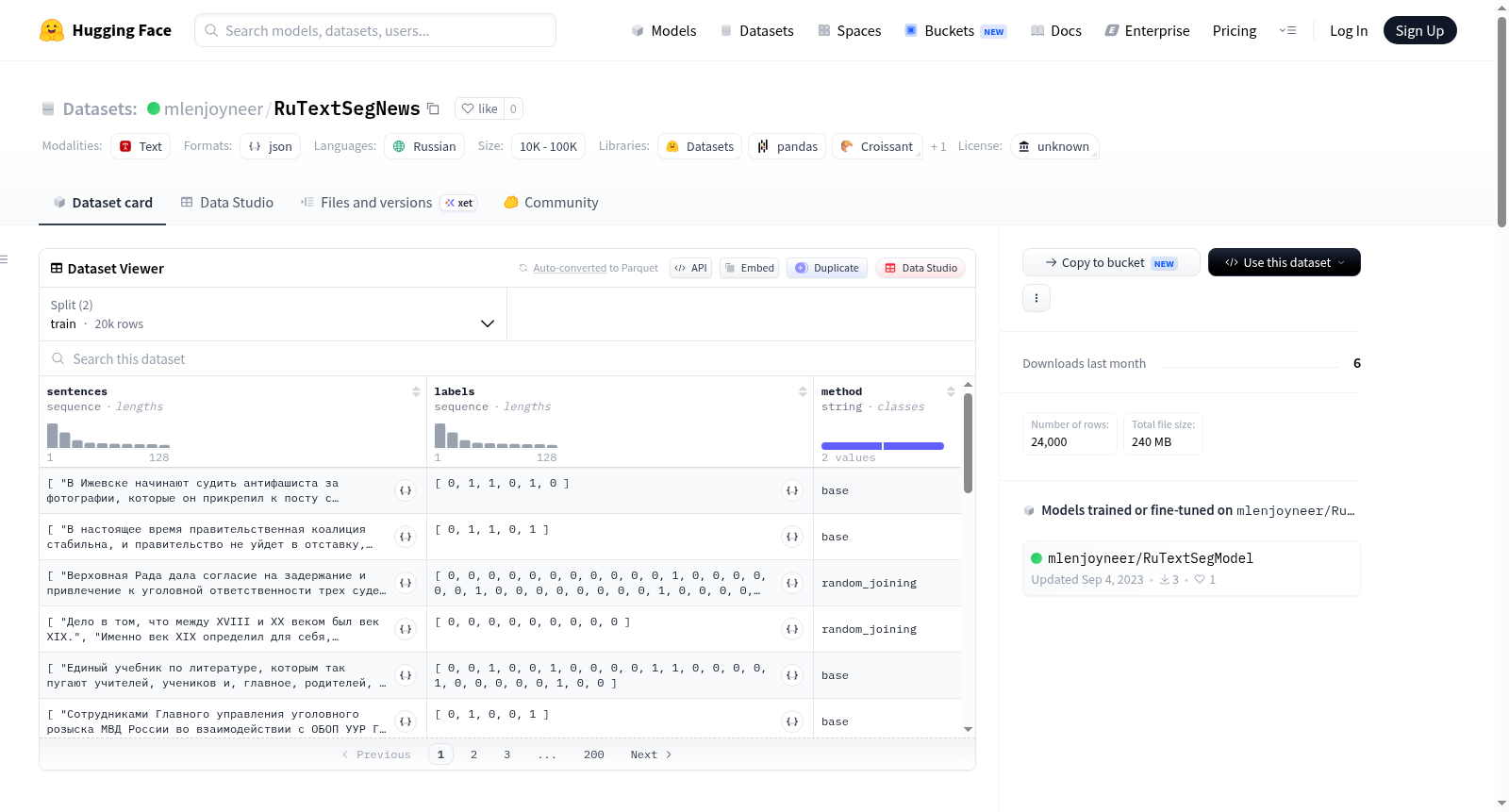1509x812 pixels.
Task: Open the Split train dropdown
Action: tap(273, 314)
